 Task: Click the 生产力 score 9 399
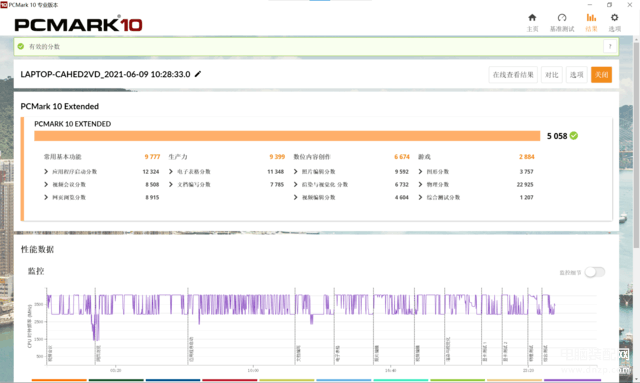[277, 157]
